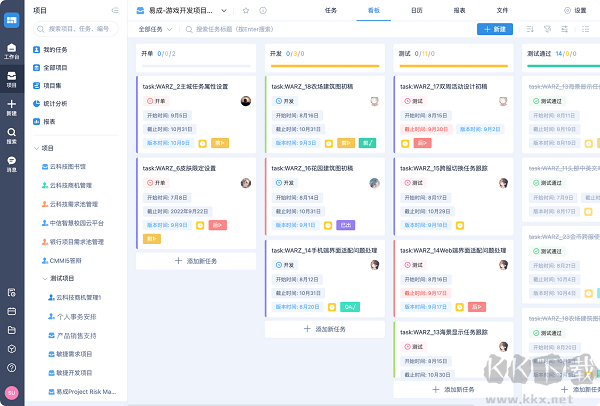Click the 测试通过 column green progress bar

click(x=563, y=66)
